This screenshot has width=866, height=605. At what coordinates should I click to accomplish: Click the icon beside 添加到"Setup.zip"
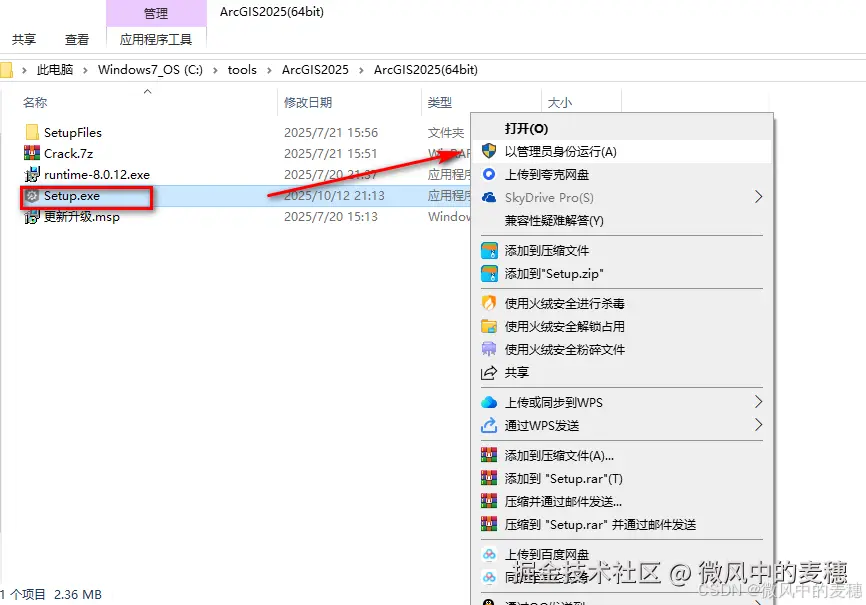point(489,273)
